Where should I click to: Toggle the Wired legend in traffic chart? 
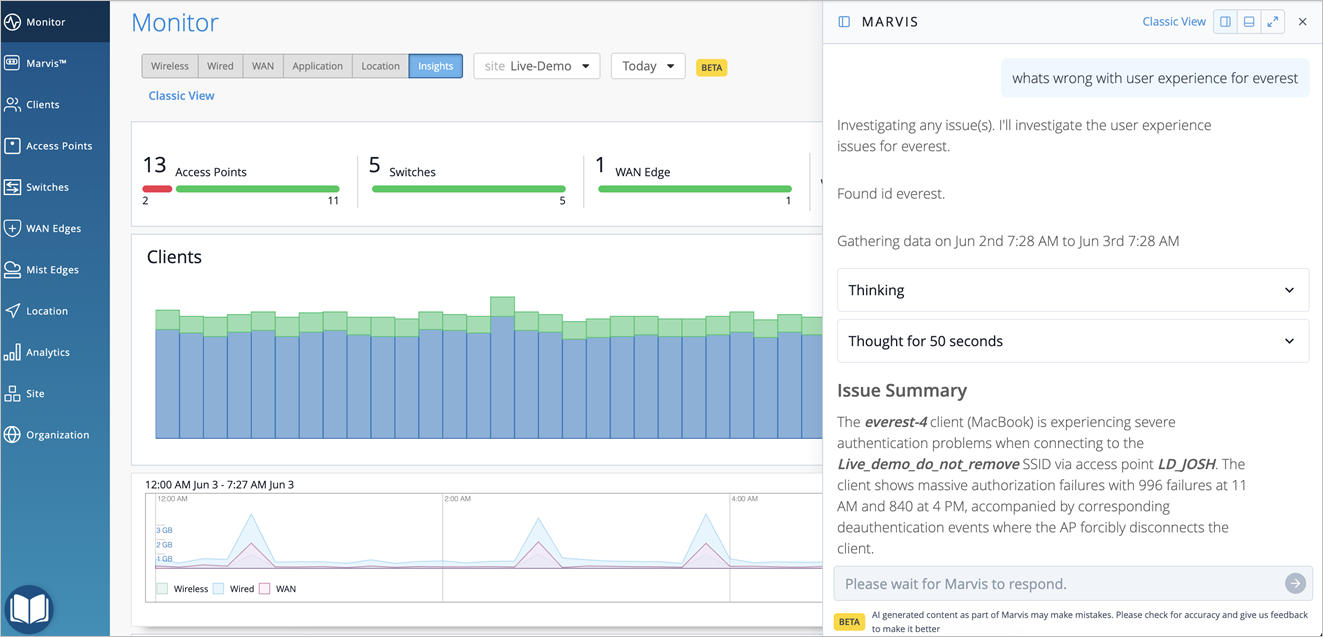(x=232, y=589)
